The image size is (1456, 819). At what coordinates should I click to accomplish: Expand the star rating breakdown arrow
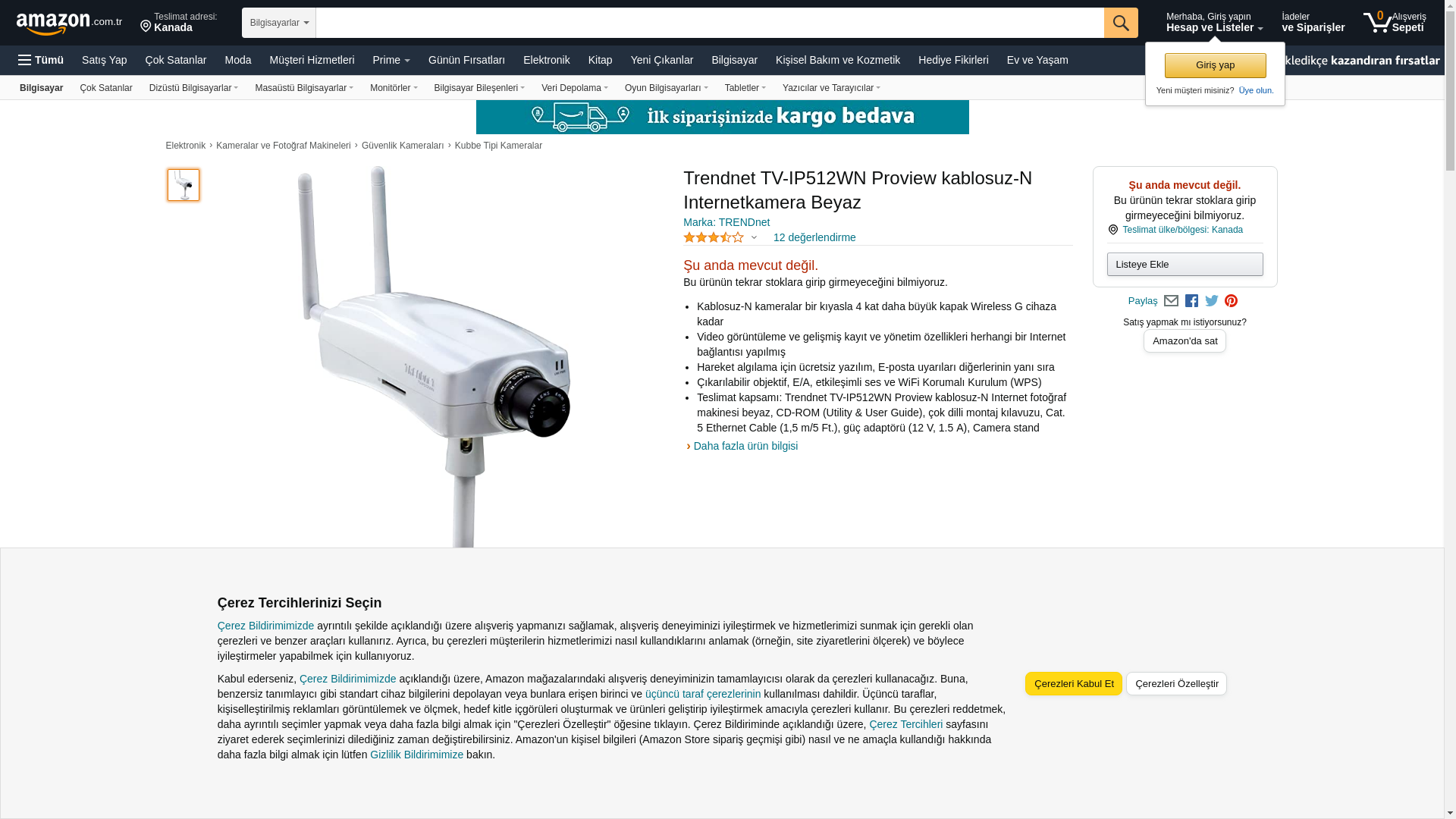coord(754,238)
